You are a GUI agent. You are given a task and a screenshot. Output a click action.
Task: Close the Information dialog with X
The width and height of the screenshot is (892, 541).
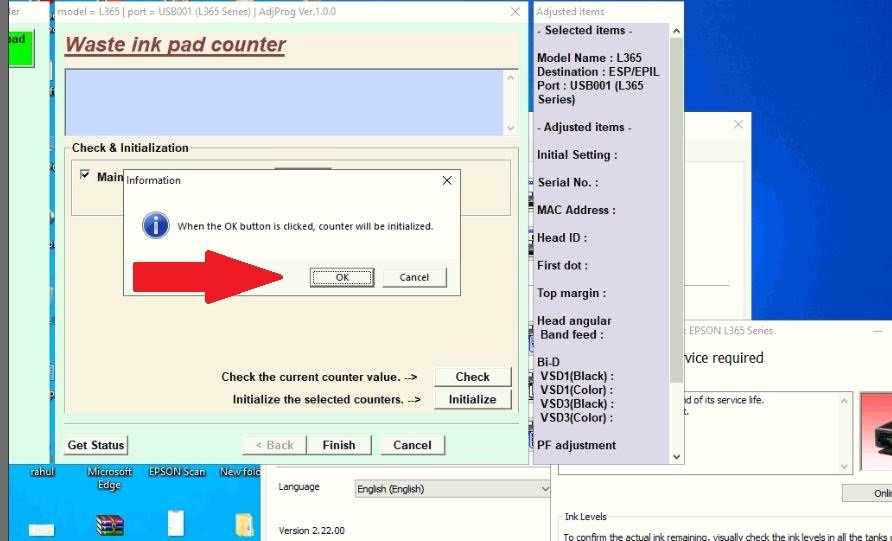[x=447, y=180]
